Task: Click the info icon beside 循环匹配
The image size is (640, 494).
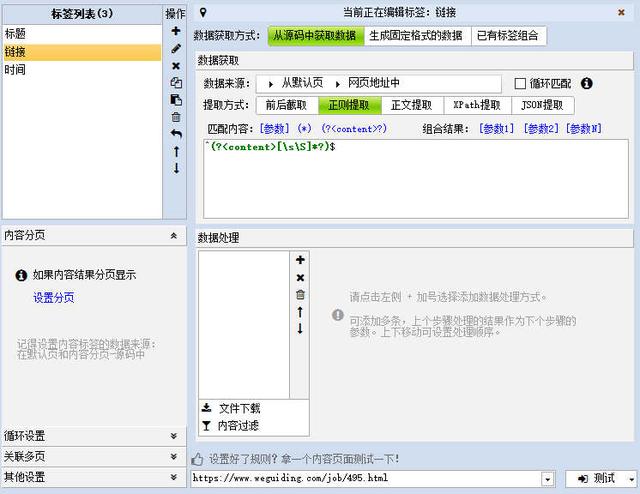Action: [587, 83]
